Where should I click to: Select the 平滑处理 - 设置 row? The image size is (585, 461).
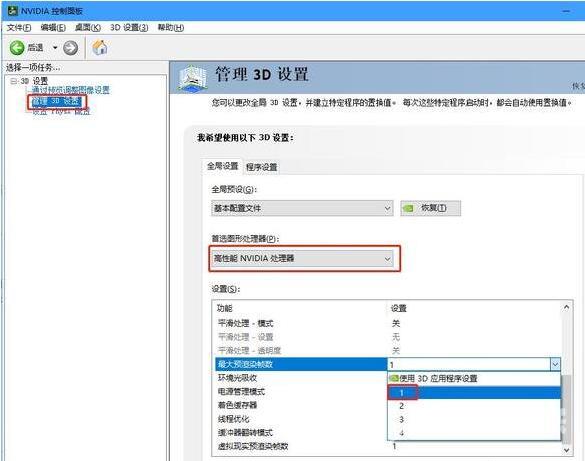387,337
